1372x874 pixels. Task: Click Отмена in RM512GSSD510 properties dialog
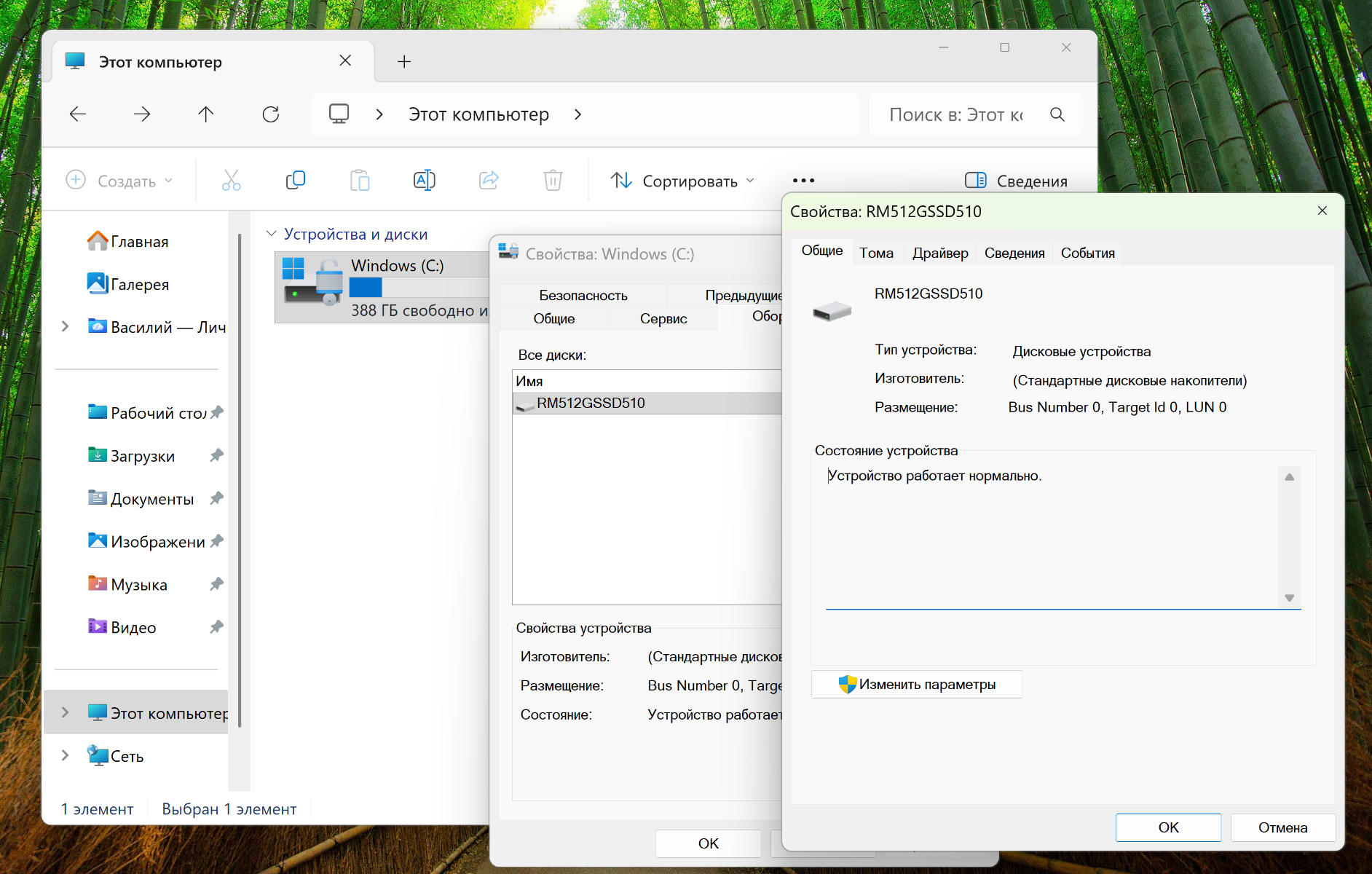pyautogui.click(x=1282, y=827)
